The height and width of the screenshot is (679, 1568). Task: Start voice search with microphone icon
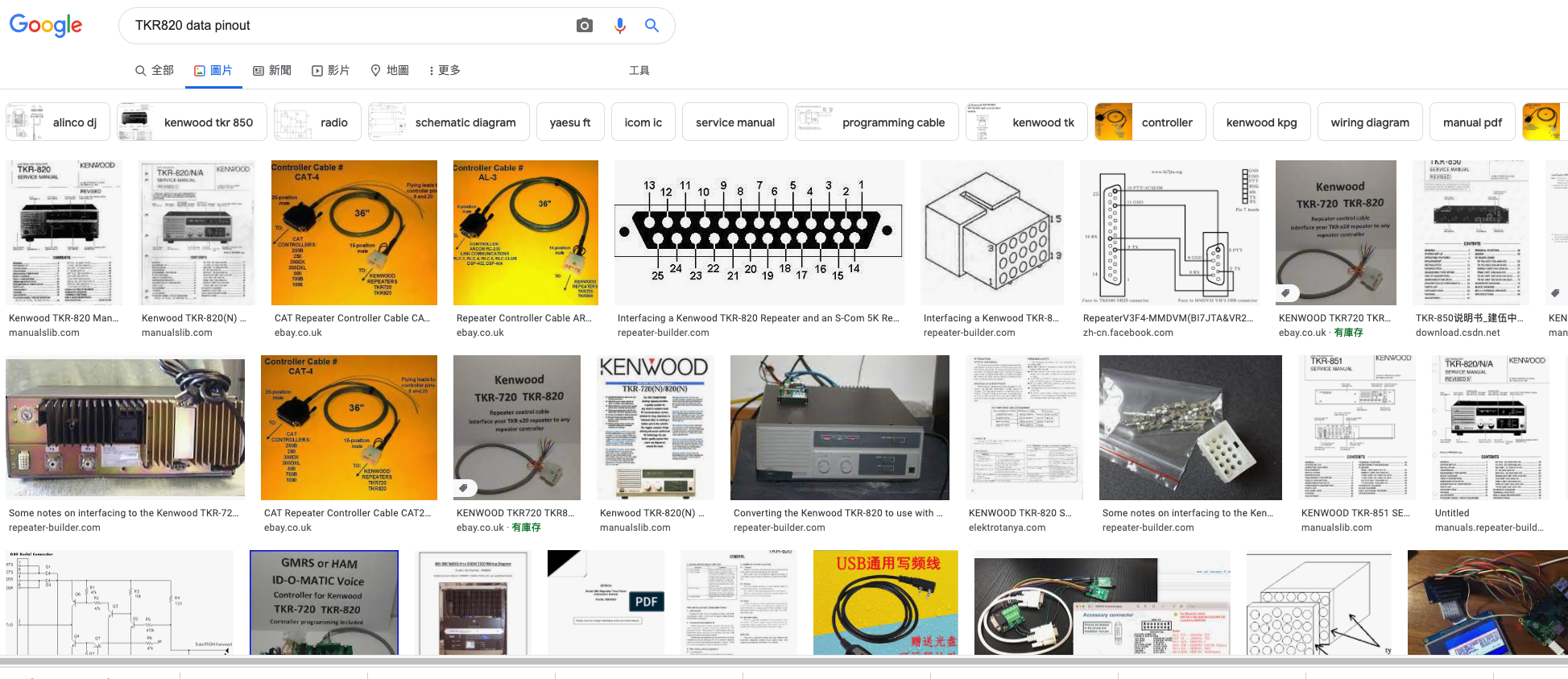[x=619, y=26]
